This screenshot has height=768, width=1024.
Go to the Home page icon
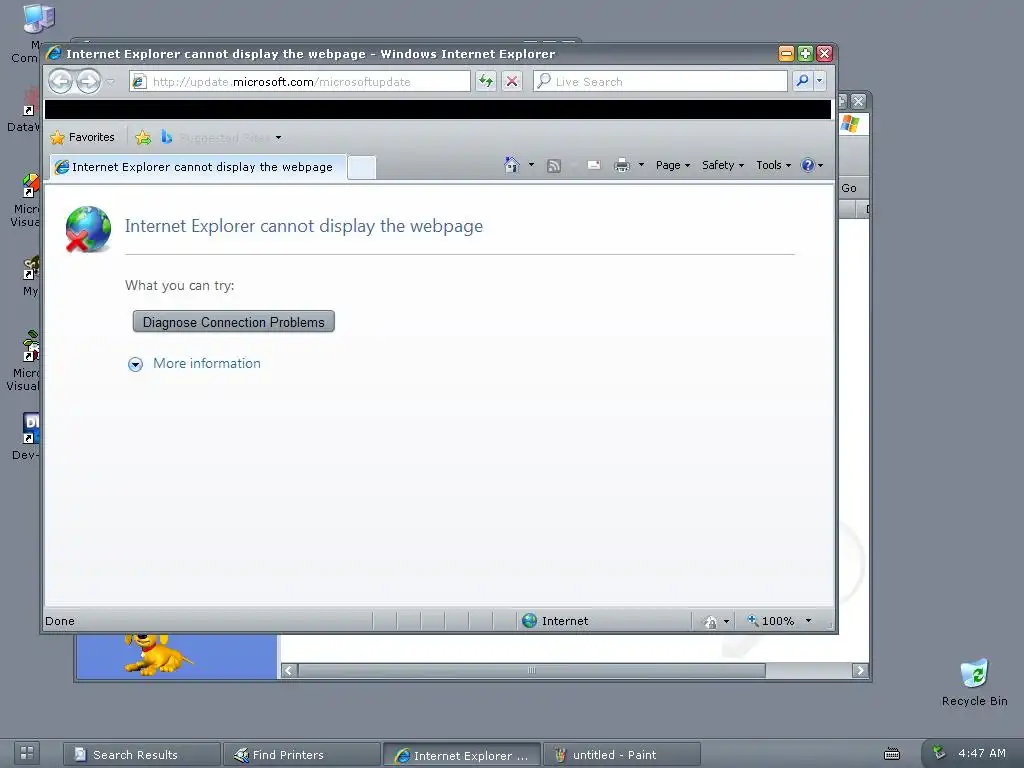tap(511, 165)
